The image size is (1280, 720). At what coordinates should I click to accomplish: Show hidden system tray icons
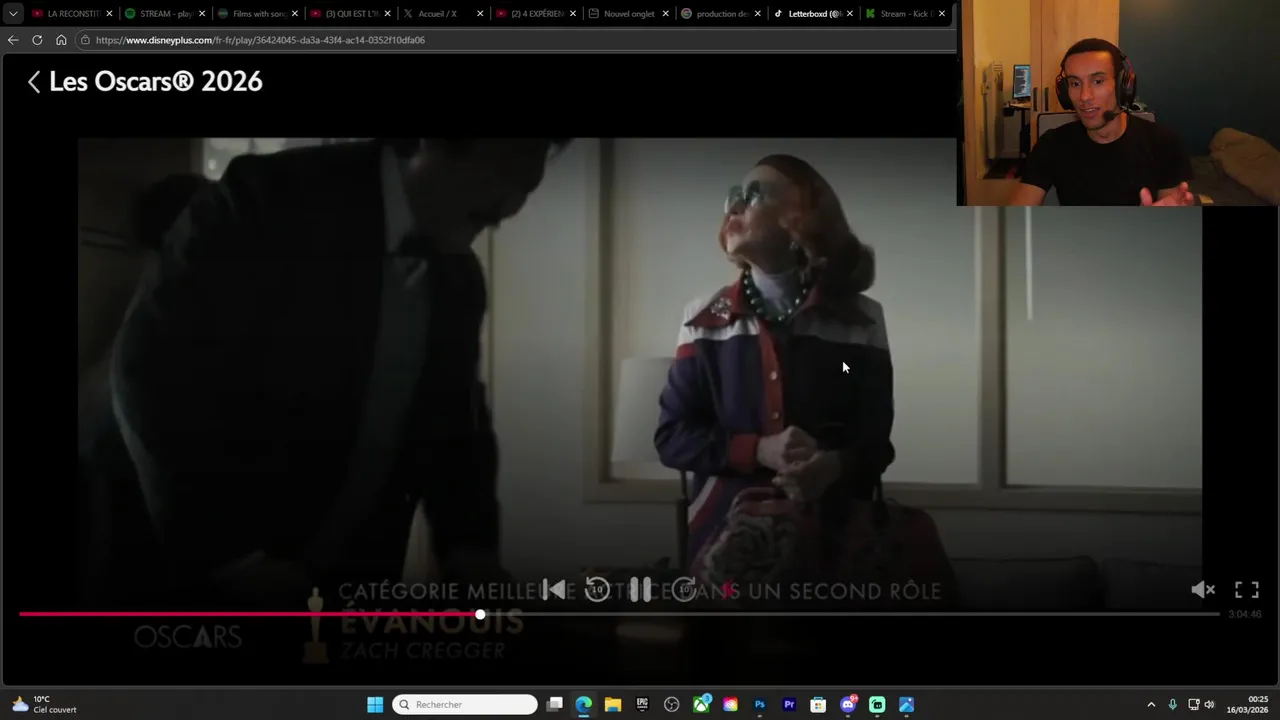click(x=1151, y=704)
